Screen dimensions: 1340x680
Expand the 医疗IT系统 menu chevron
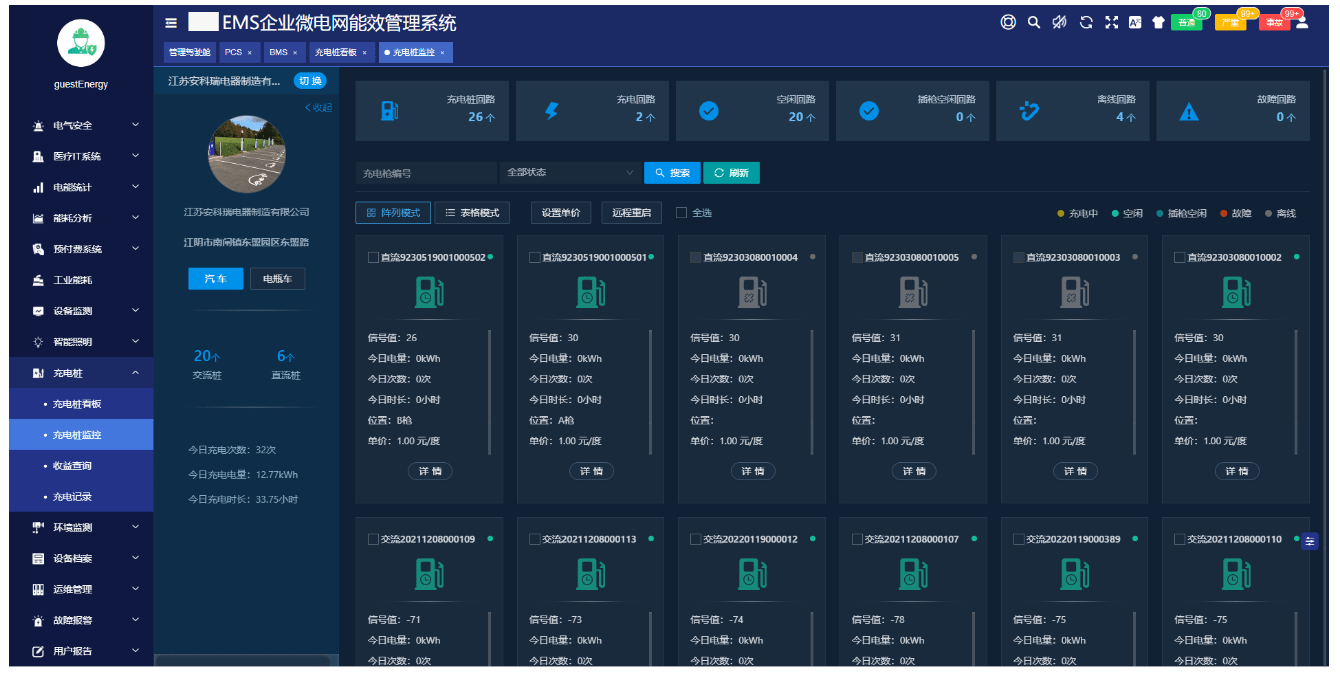[136, 156]
